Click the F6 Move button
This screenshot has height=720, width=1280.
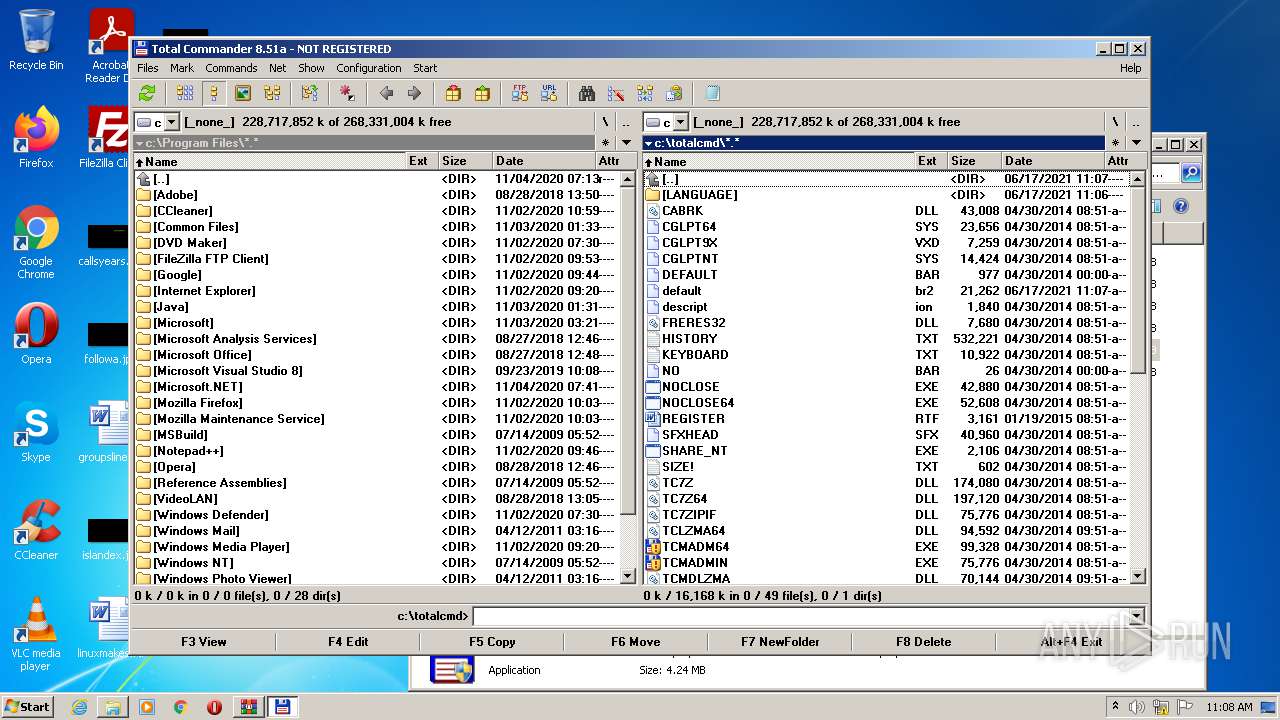pyautogui.click(x=636, y=642)
